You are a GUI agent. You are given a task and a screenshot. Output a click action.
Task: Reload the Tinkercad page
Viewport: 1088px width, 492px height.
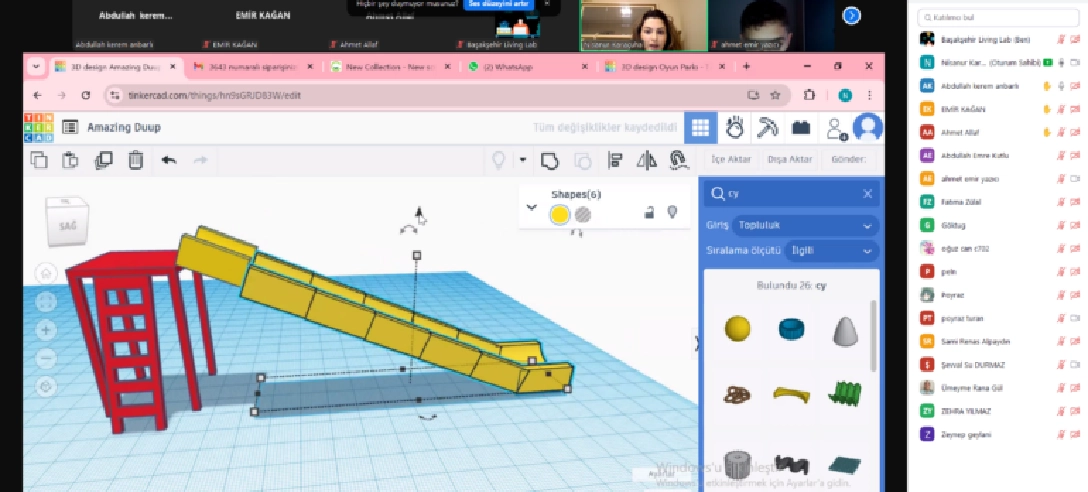tap(86, 95)
